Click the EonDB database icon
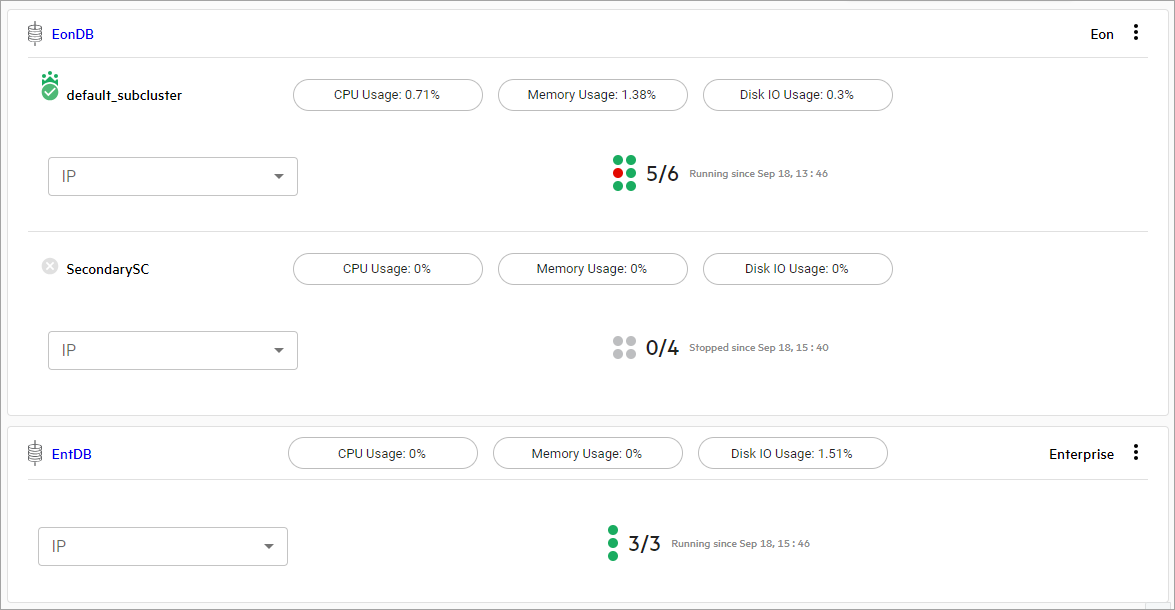 click(35, 34)
